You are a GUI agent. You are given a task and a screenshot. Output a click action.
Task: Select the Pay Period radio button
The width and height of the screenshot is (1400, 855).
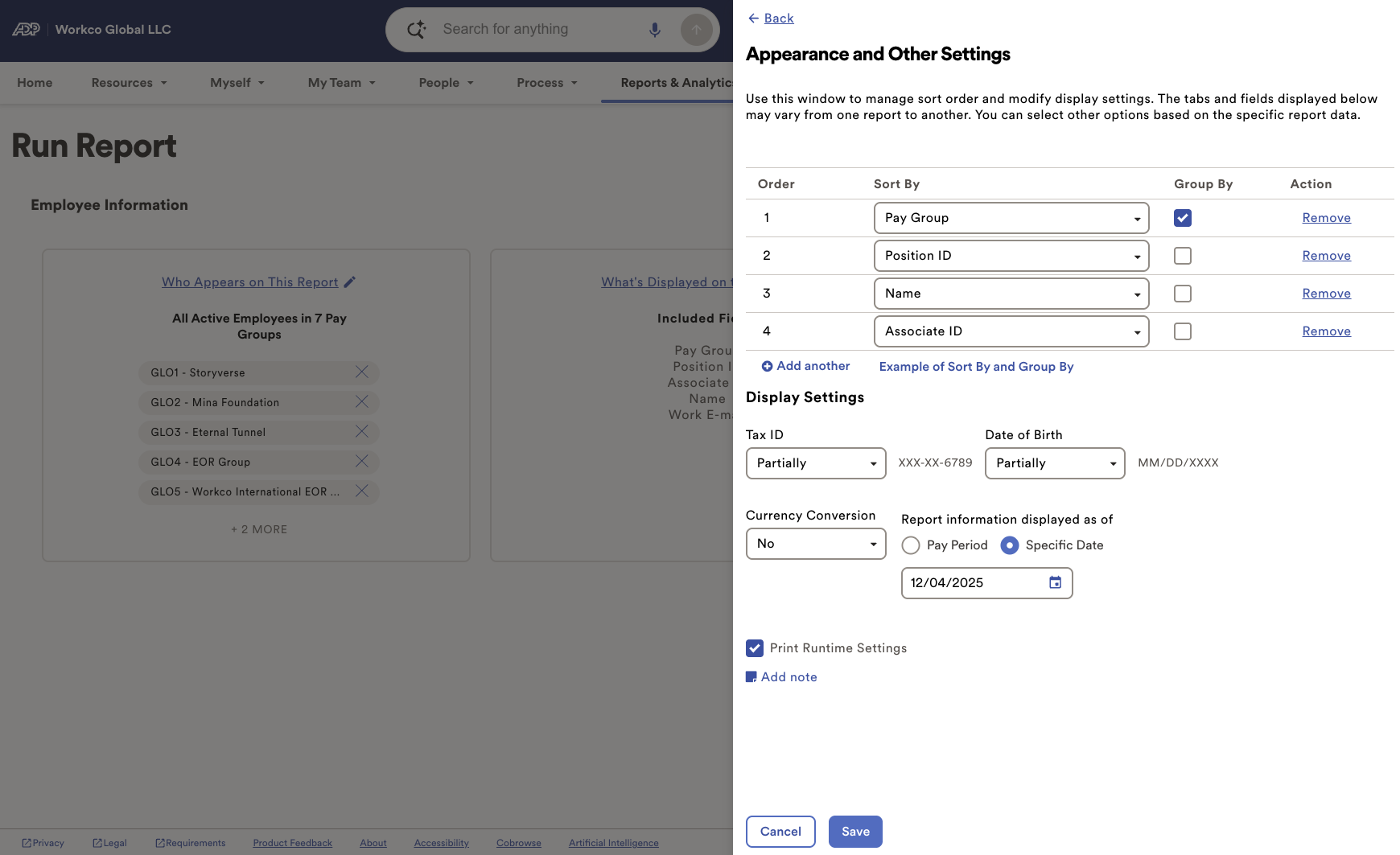tap(911, 545)
